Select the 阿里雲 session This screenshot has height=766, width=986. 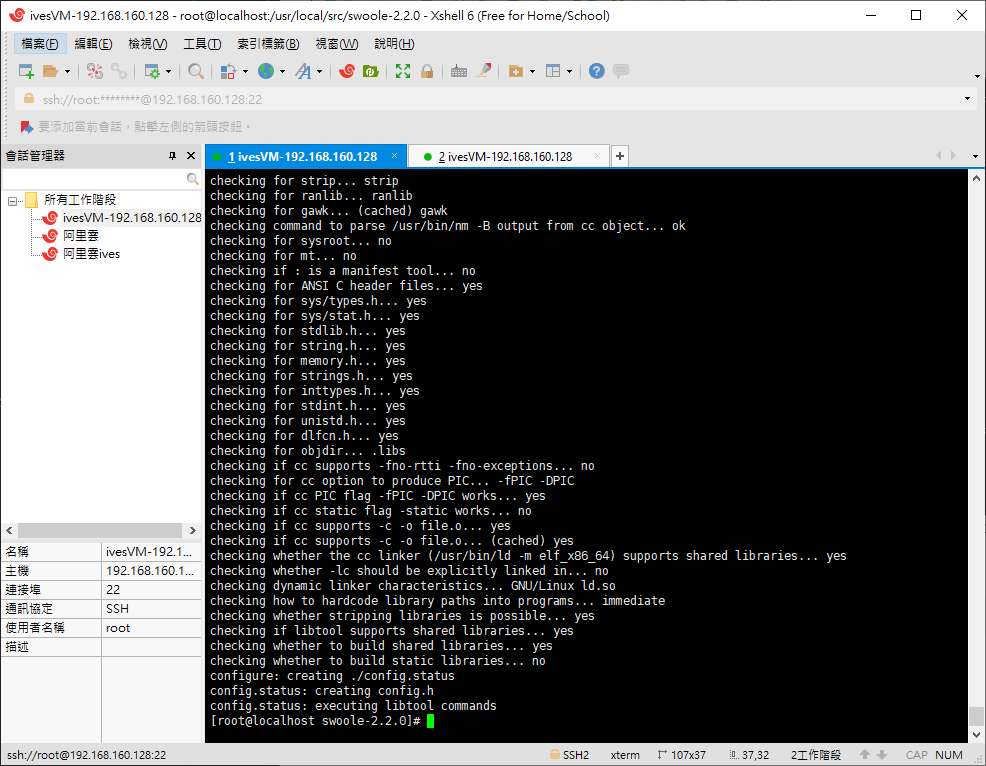(80, 236)
